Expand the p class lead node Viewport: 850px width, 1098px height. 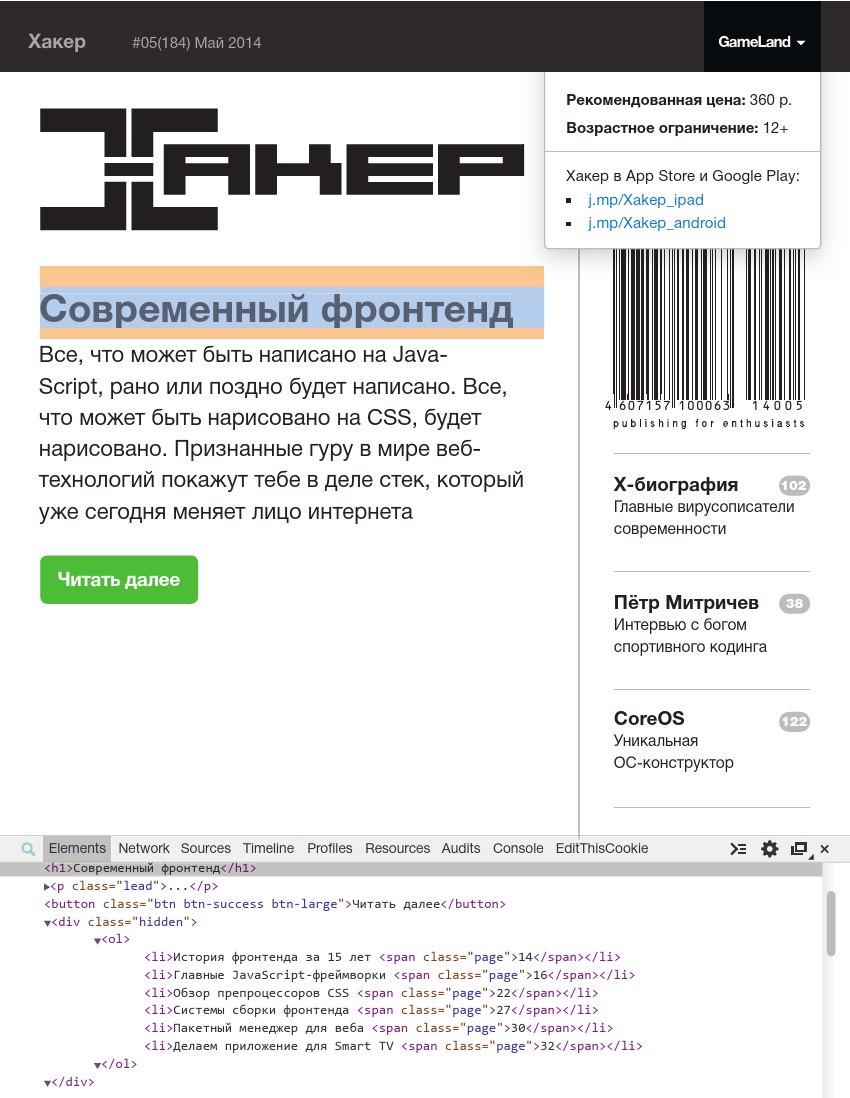[48, 887]
